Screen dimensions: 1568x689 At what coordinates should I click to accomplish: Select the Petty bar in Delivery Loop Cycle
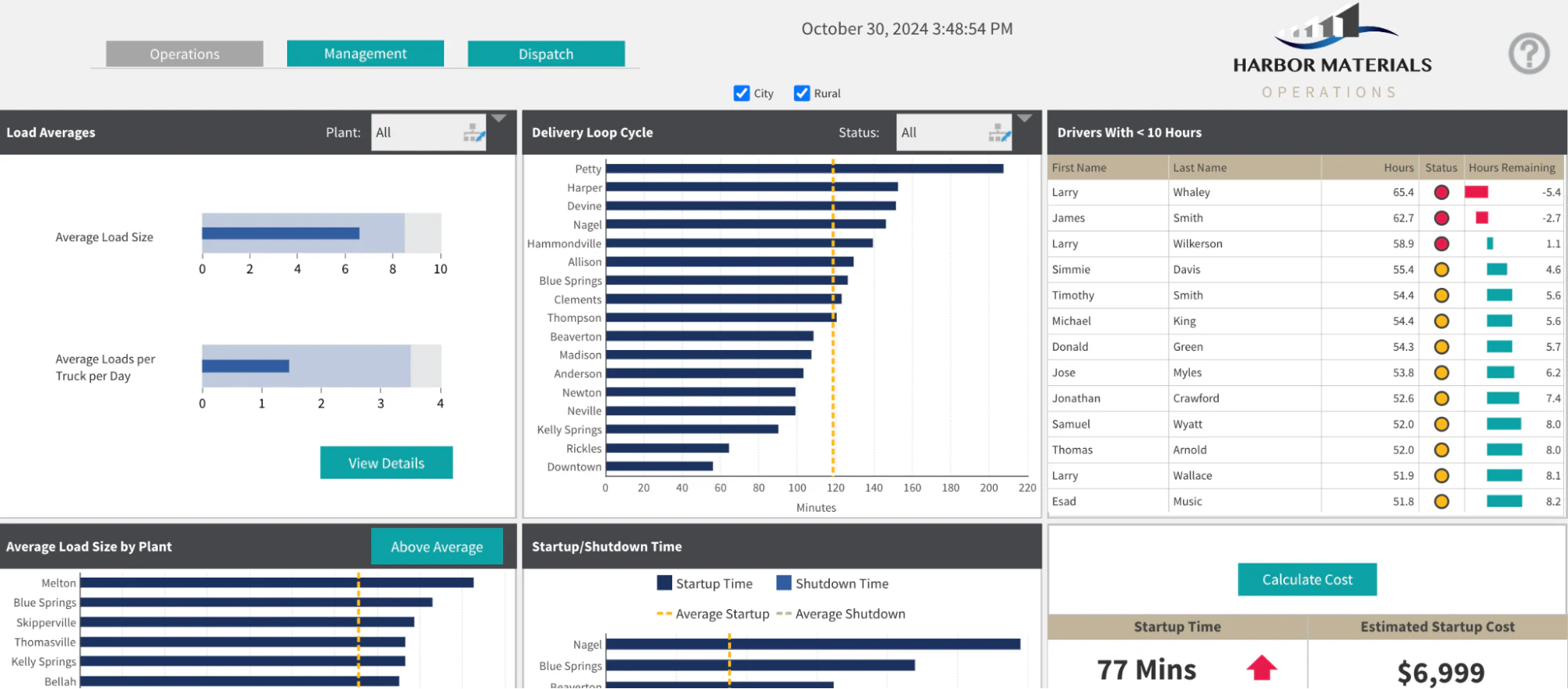(804, 169)
